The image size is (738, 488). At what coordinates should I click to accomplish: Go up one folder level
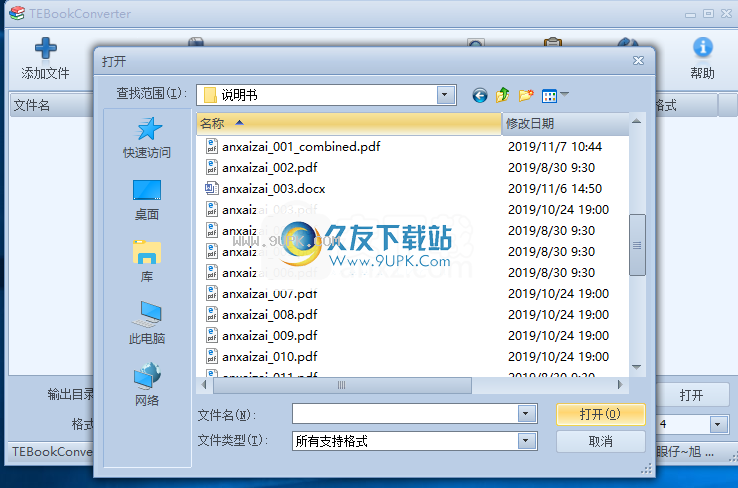click(503, 96)
